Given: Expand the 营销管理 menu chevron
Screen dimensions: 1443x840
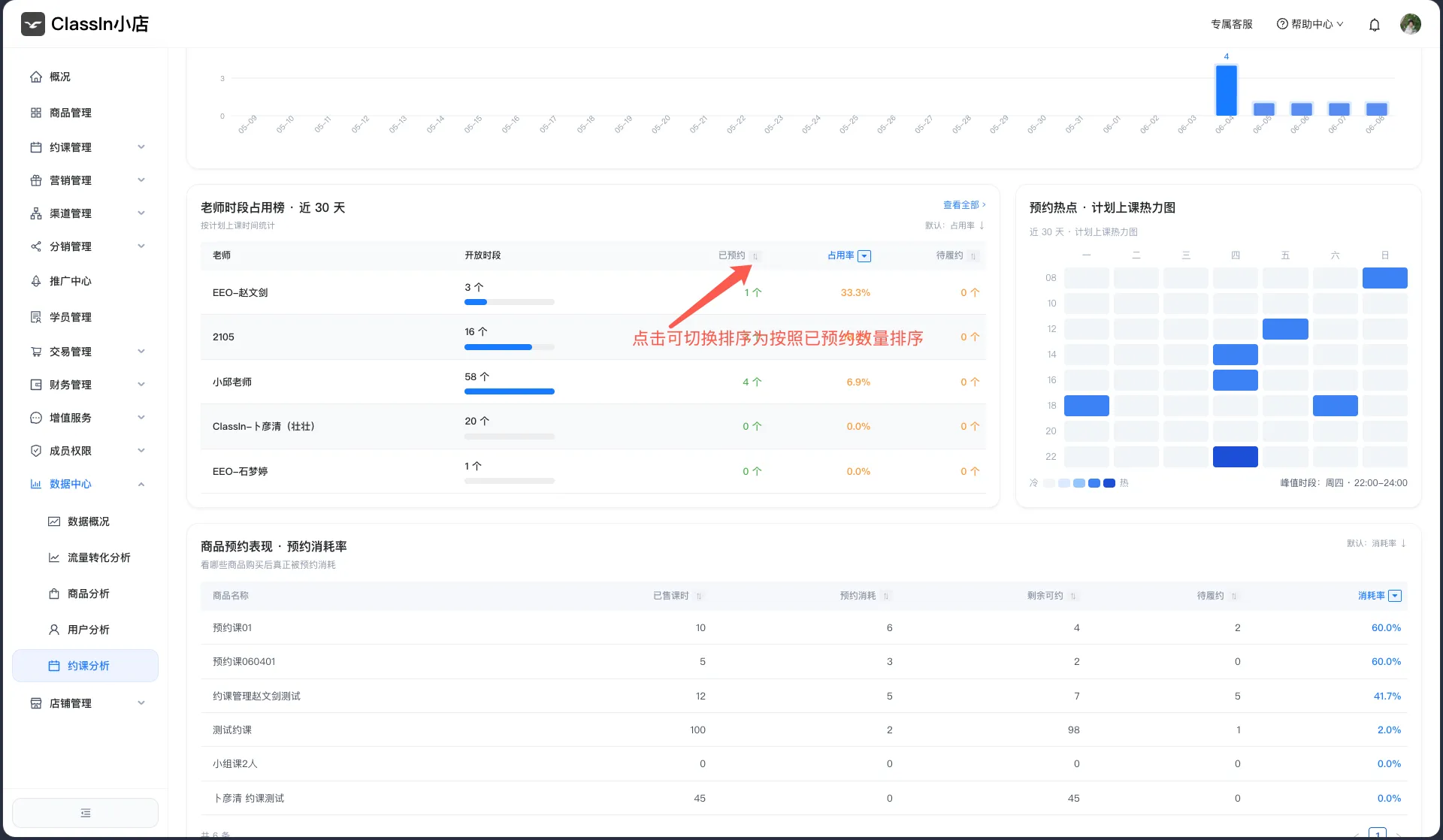Looking at the screenshot, I should point(141,180).
